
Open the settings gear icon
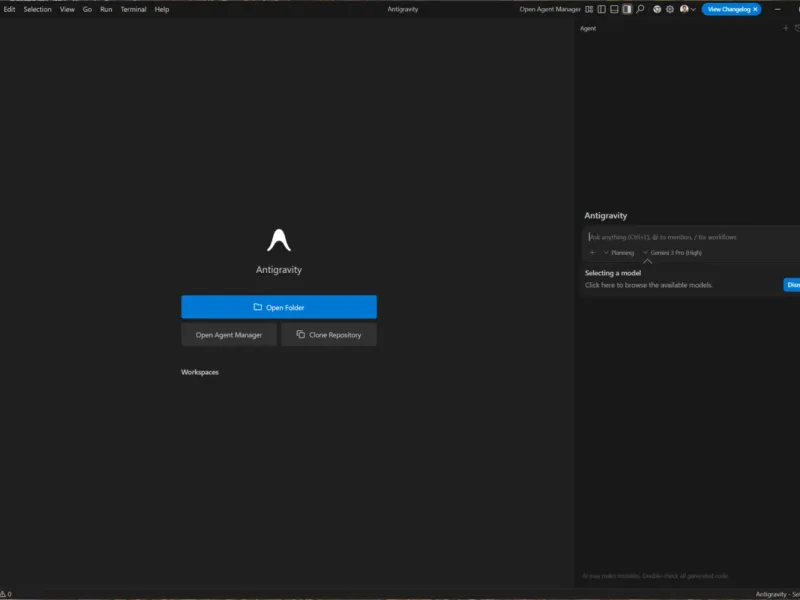(670, 9)
